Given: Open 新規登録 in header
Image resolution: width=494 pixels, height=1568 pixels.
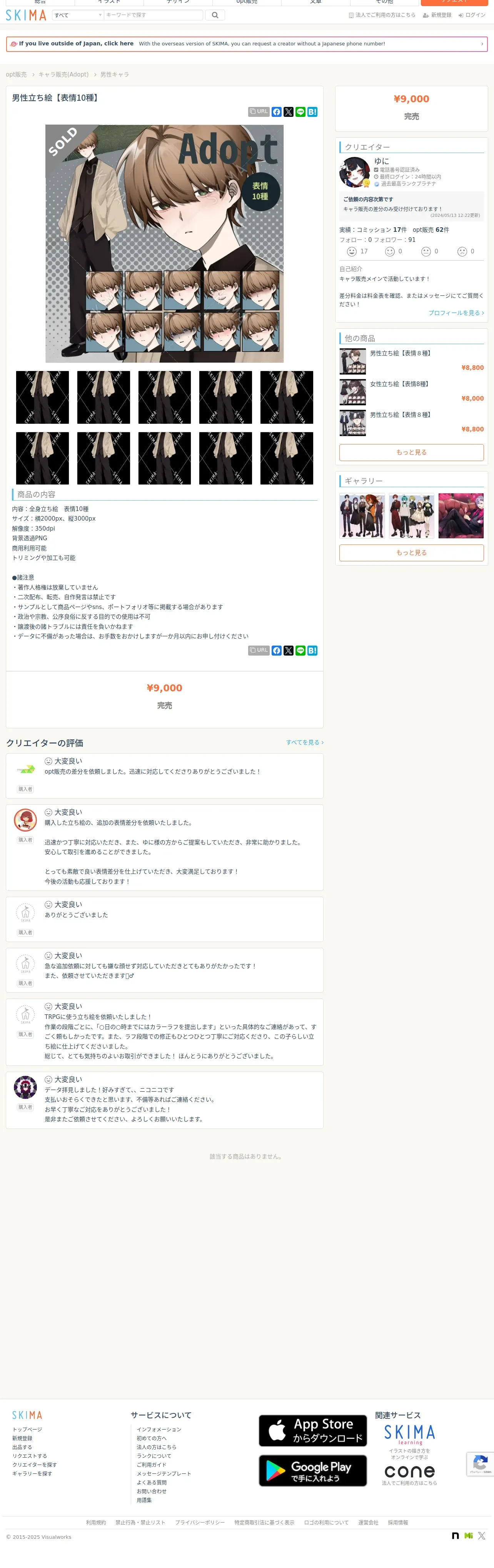Looking at the screenshot, I should point(437,15).
